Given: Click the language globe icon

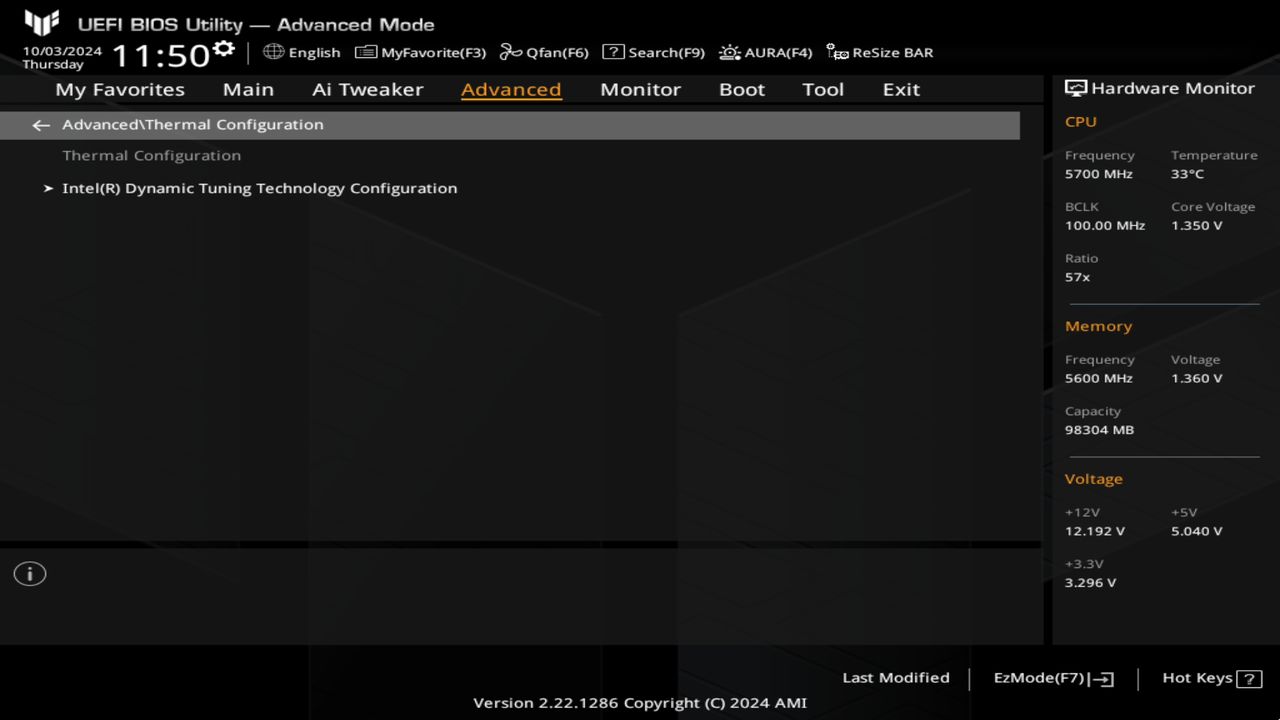Looking at the screenshot, I should click(274, 52).
